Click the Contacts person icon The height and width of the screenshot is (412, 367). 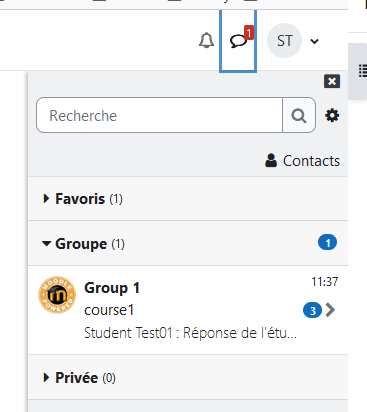(x=271, y=160)
